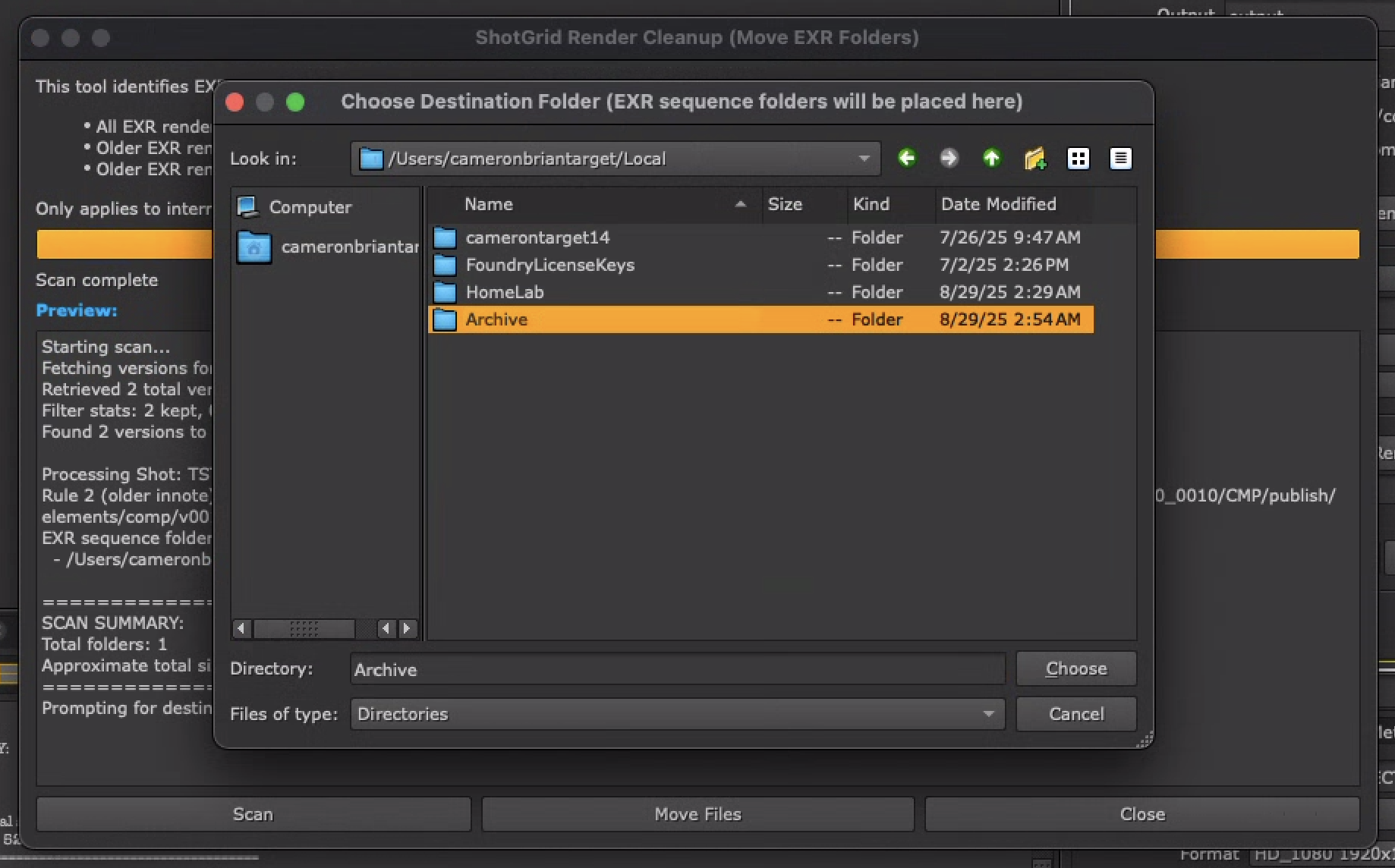Sort file list by Name column
Viewport: 1395px width, 868px height.
[489, 204]
